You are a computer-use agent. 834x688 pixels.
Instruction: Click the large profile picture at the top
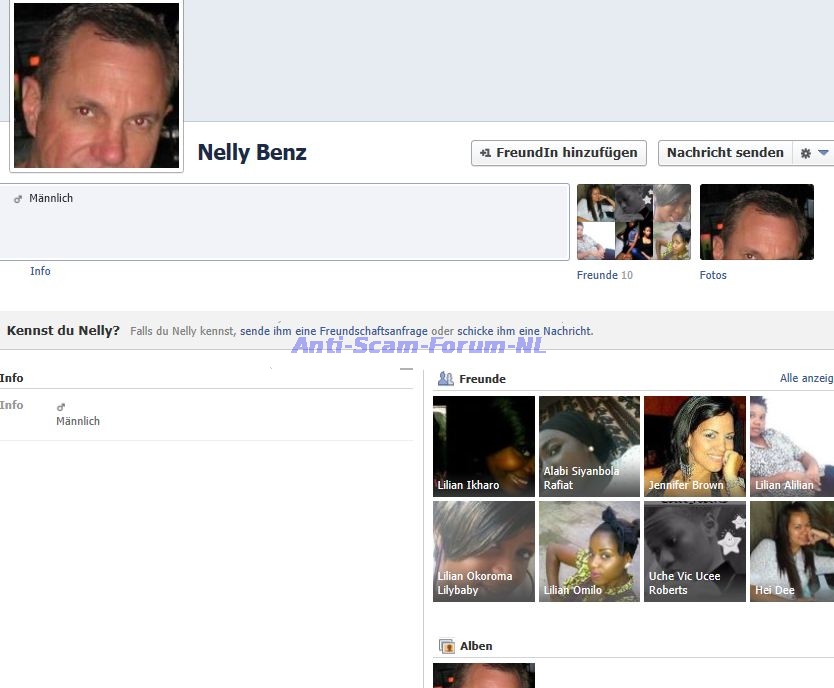[96, 85]
